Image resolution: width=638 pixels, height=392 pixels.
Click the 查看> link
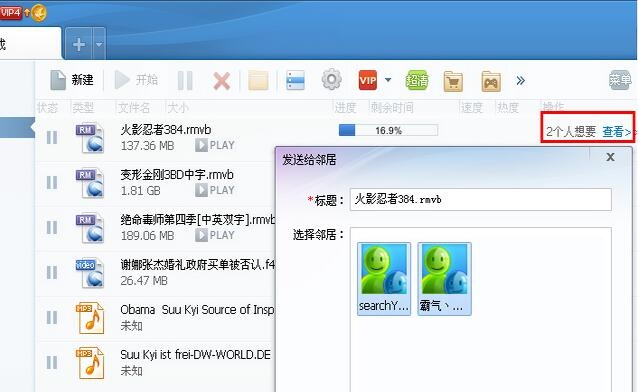pos(616,131)
